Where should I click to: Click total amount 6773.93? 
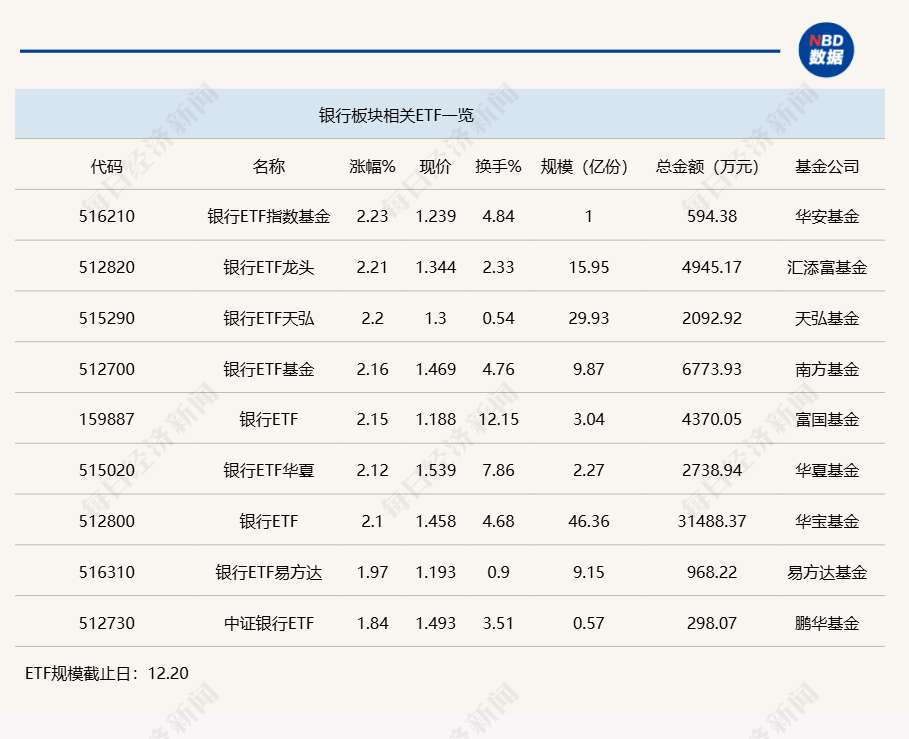712,369
